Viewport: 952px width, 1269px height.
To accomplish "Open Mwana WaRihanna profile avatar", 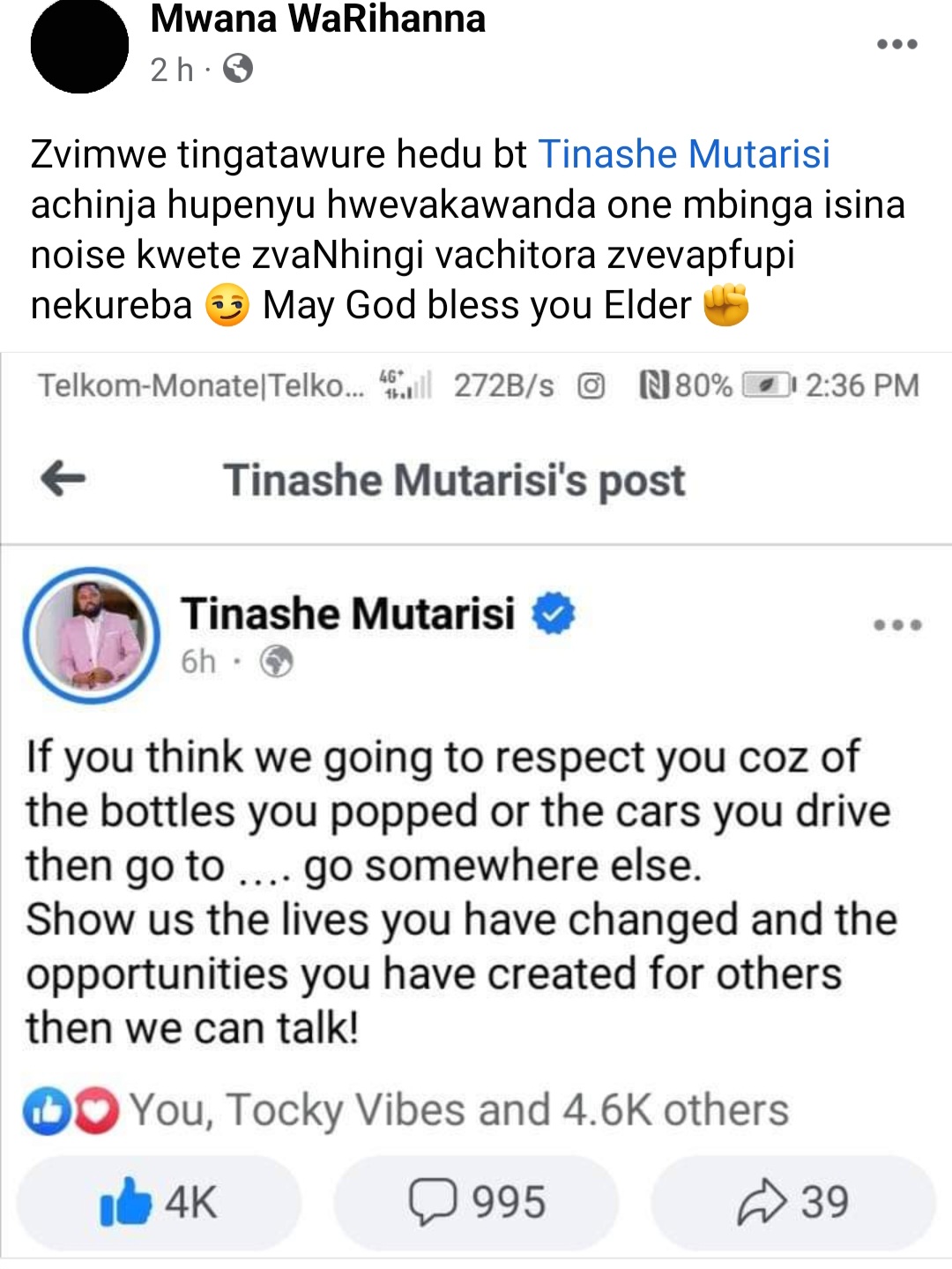I will [79, 44].
